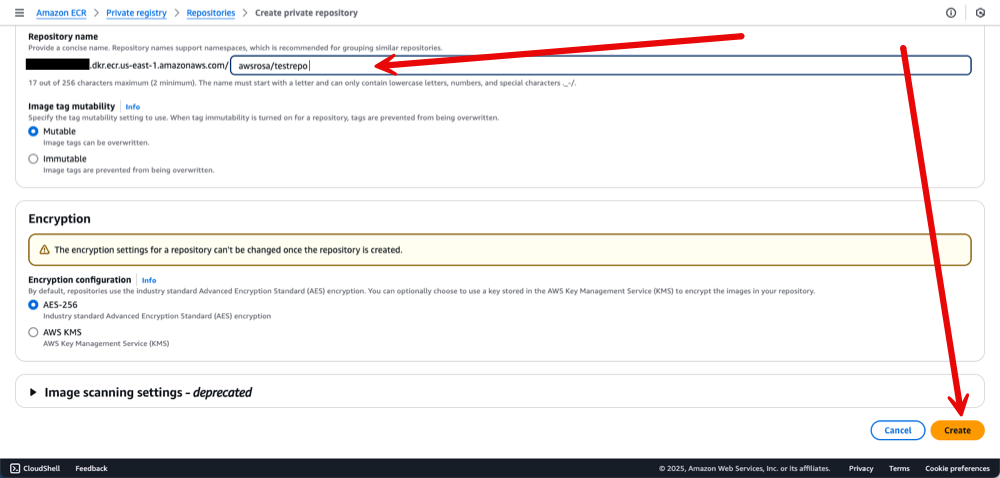Select the Immutable radio option
Image resolution: width=1000 pixels, height=478 pixels.
coord(33,159)
